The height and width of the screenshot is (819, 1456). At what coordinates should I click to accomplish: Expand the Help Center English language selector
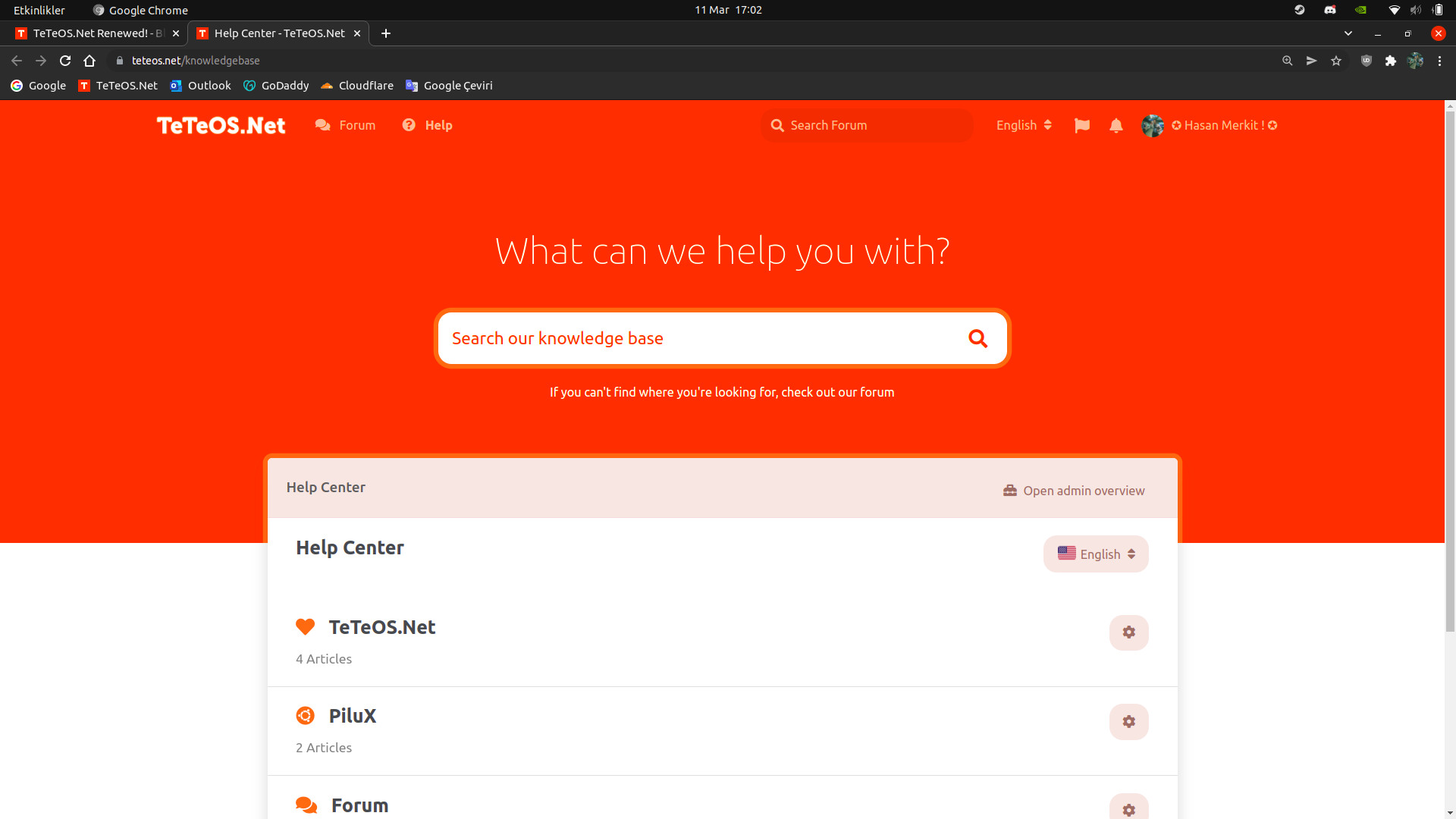click(1096, 554)
